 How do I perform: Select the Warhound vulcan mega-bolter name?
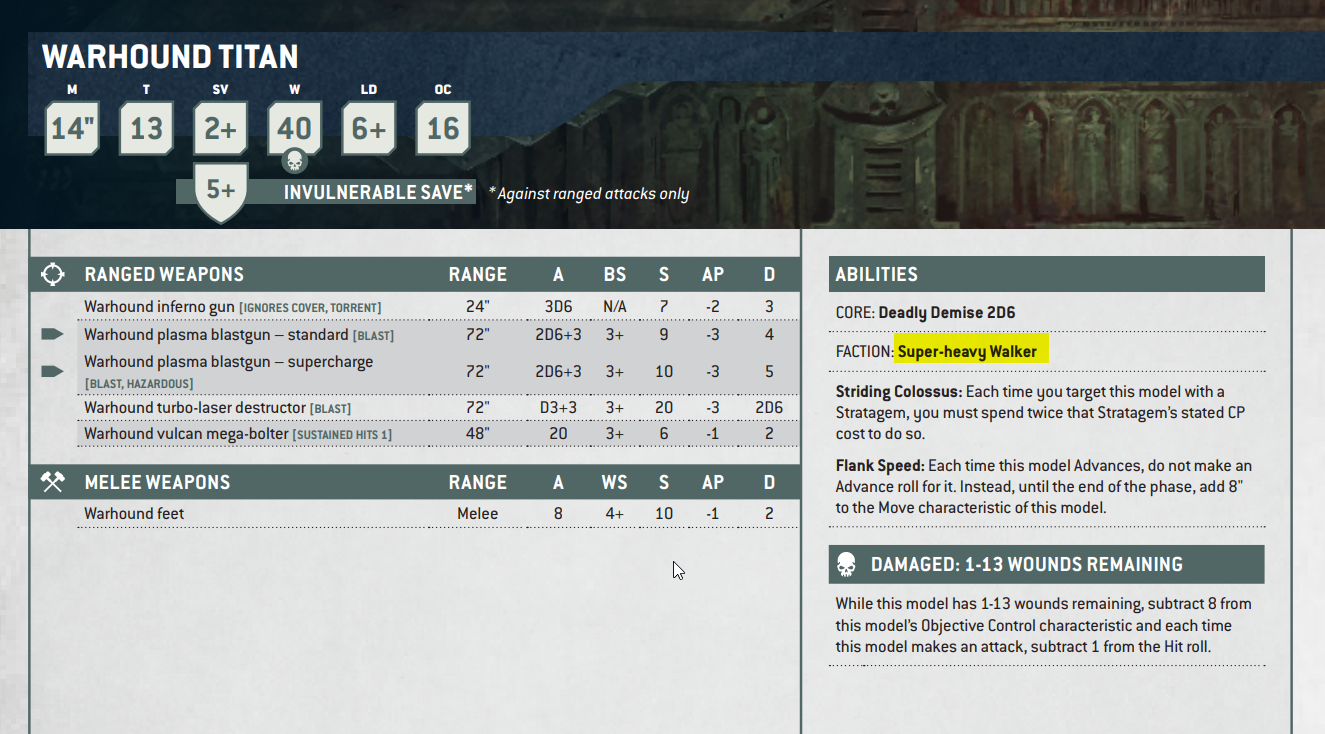click(x=186, y=433)
